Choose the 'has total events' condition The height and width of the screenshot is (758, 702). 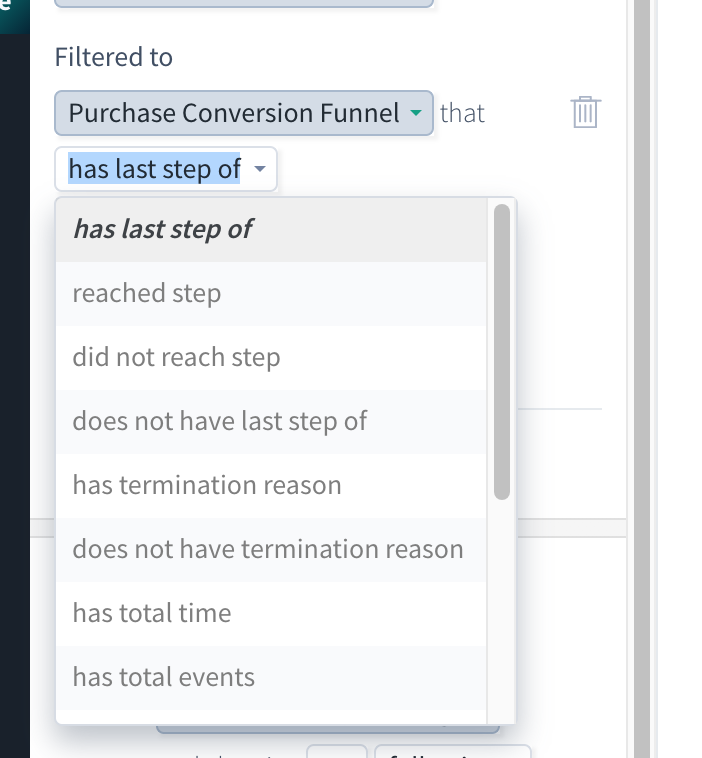pyautogui.click(x=271, y=678)
